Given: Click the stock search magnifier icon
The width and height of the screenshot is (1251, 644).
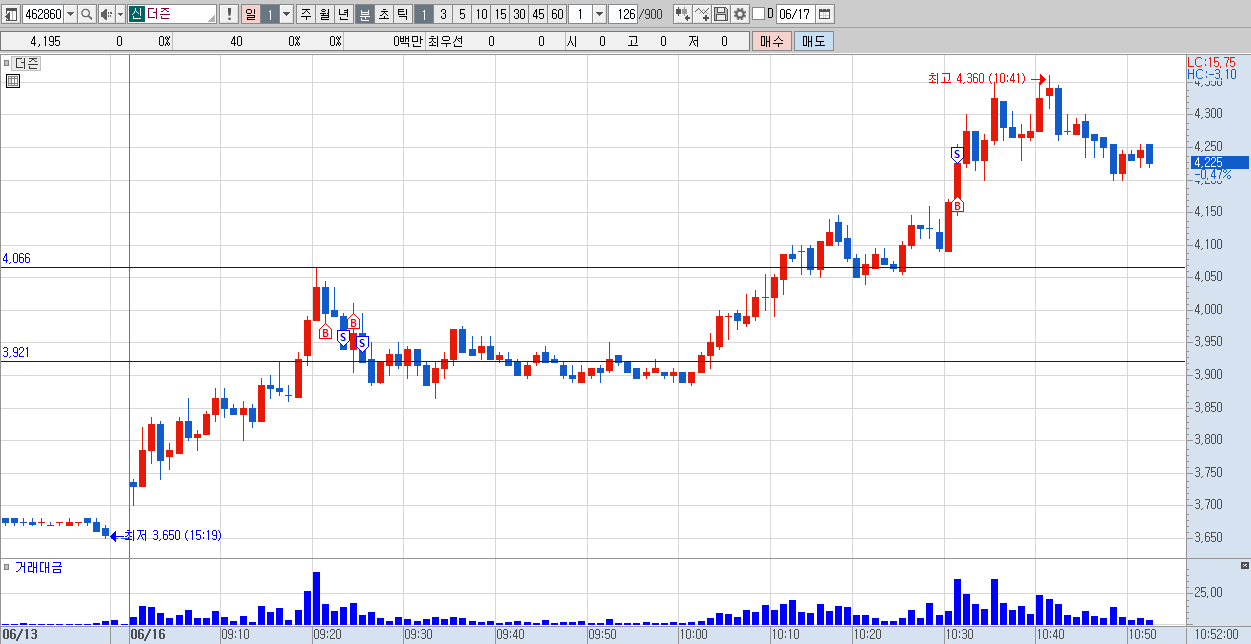Looking at the screenshot, I should [87, 14].
